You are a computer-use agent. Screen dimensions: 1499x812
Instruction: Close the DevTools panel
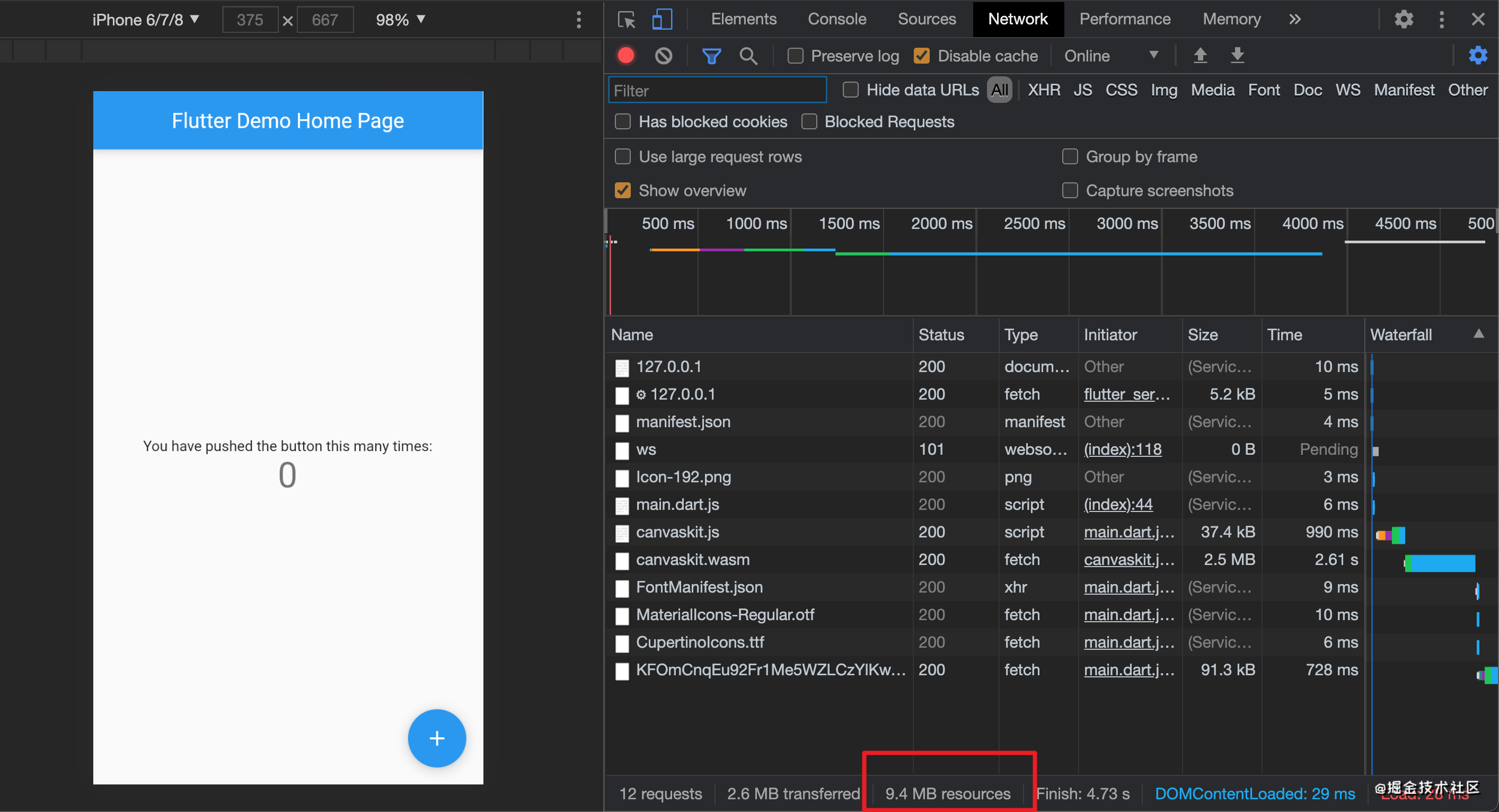coord(1478,19)
